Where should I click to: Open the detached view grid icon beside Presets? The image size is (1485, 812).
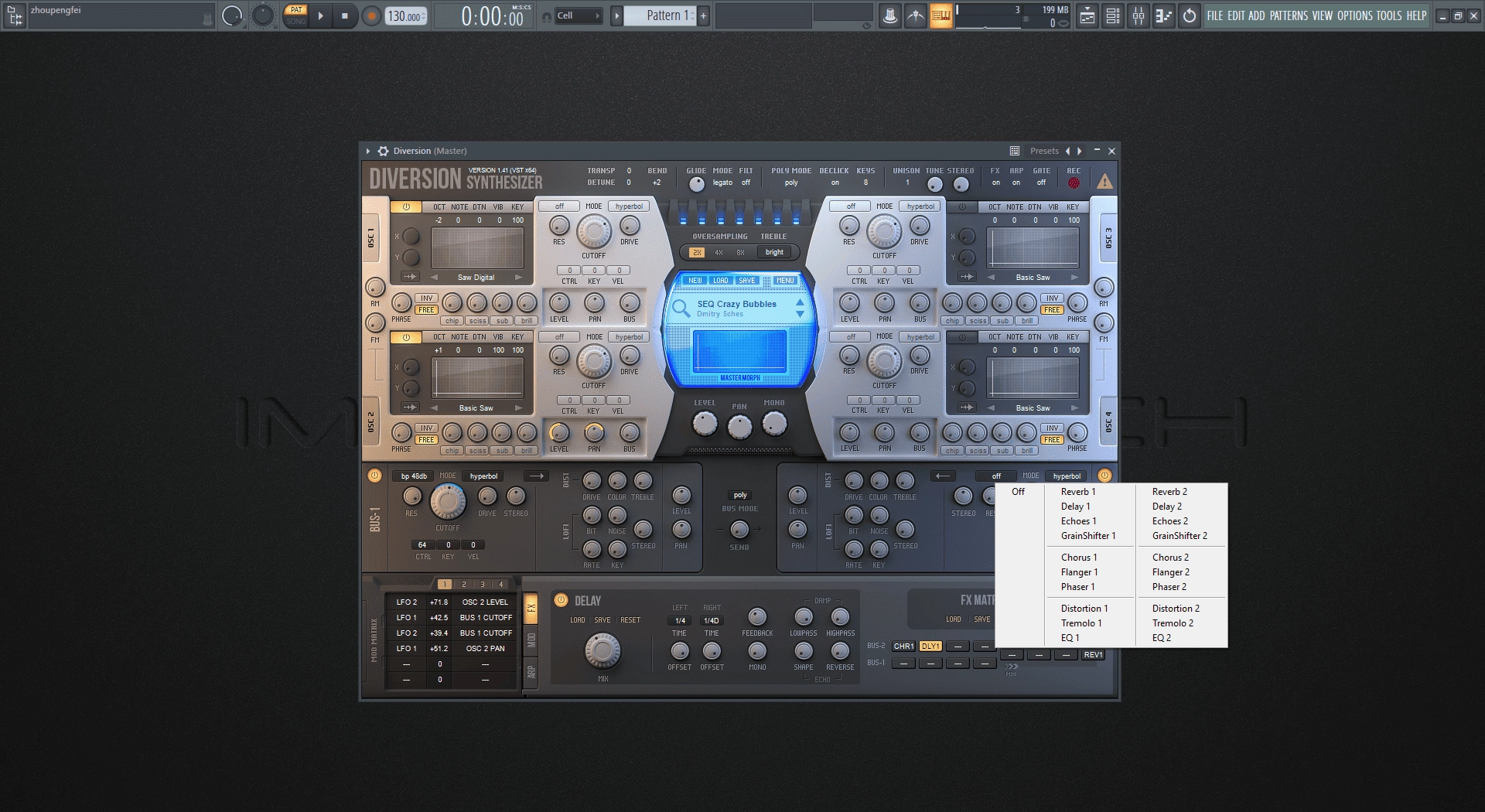[x=1014, y=151]
